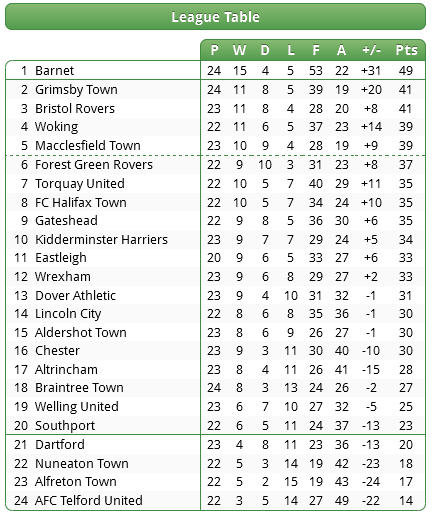Screen dimensions: 433x517
Task: Open Forest Green Rovers entry
Action: point(94,165)
